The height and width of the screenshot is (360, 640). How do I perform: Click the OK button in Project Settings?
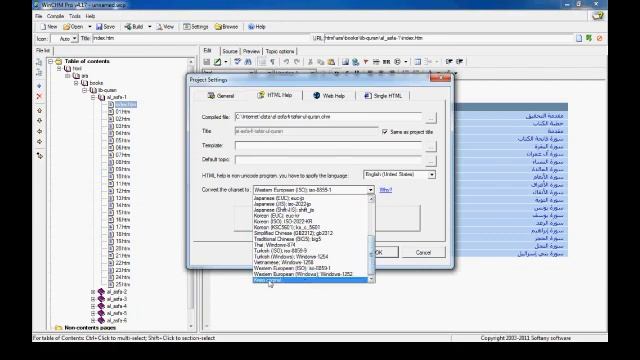378,252
